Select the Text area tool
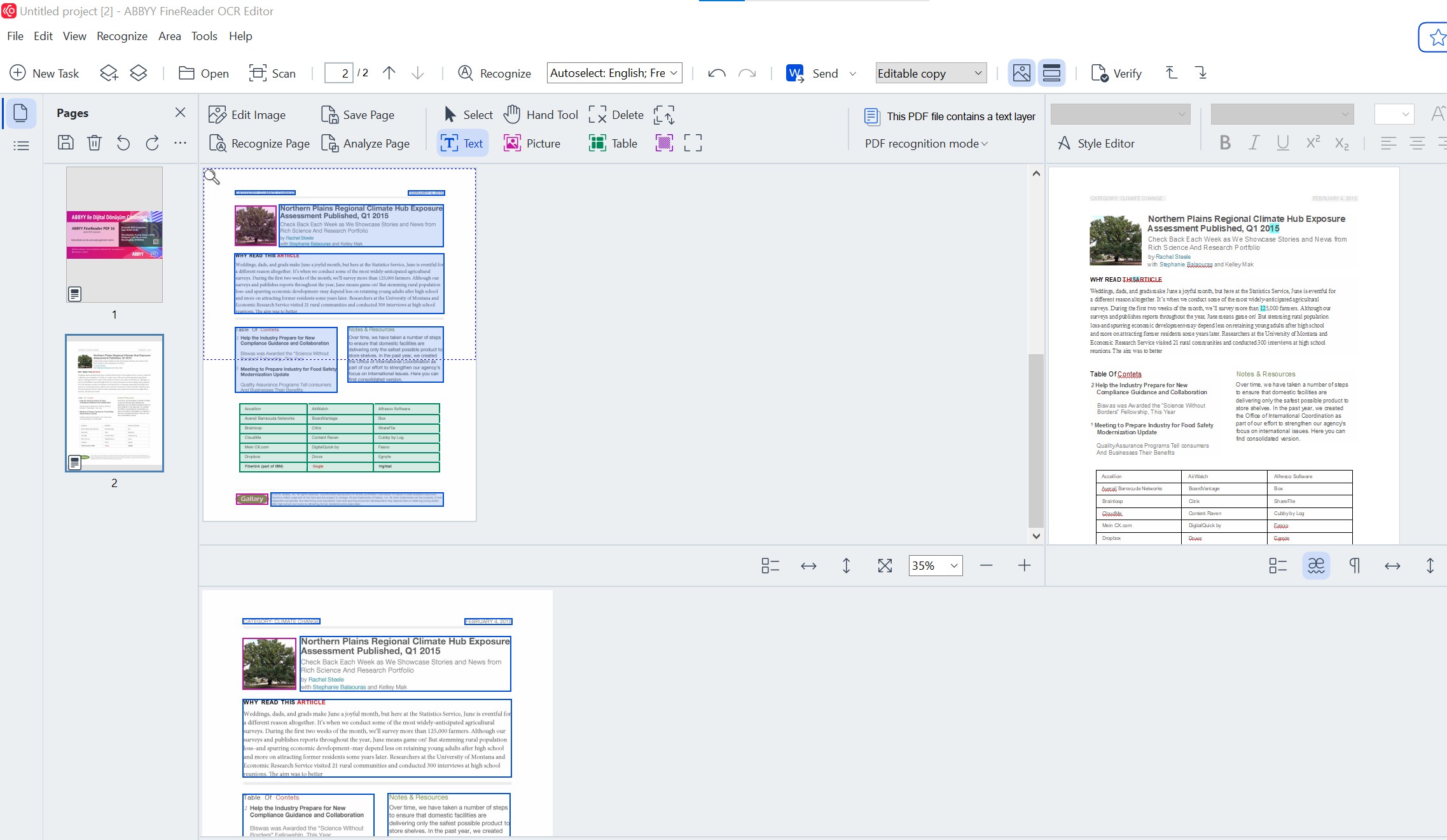This screenshot has width=1447, height=840. click(x=462, y=143)
